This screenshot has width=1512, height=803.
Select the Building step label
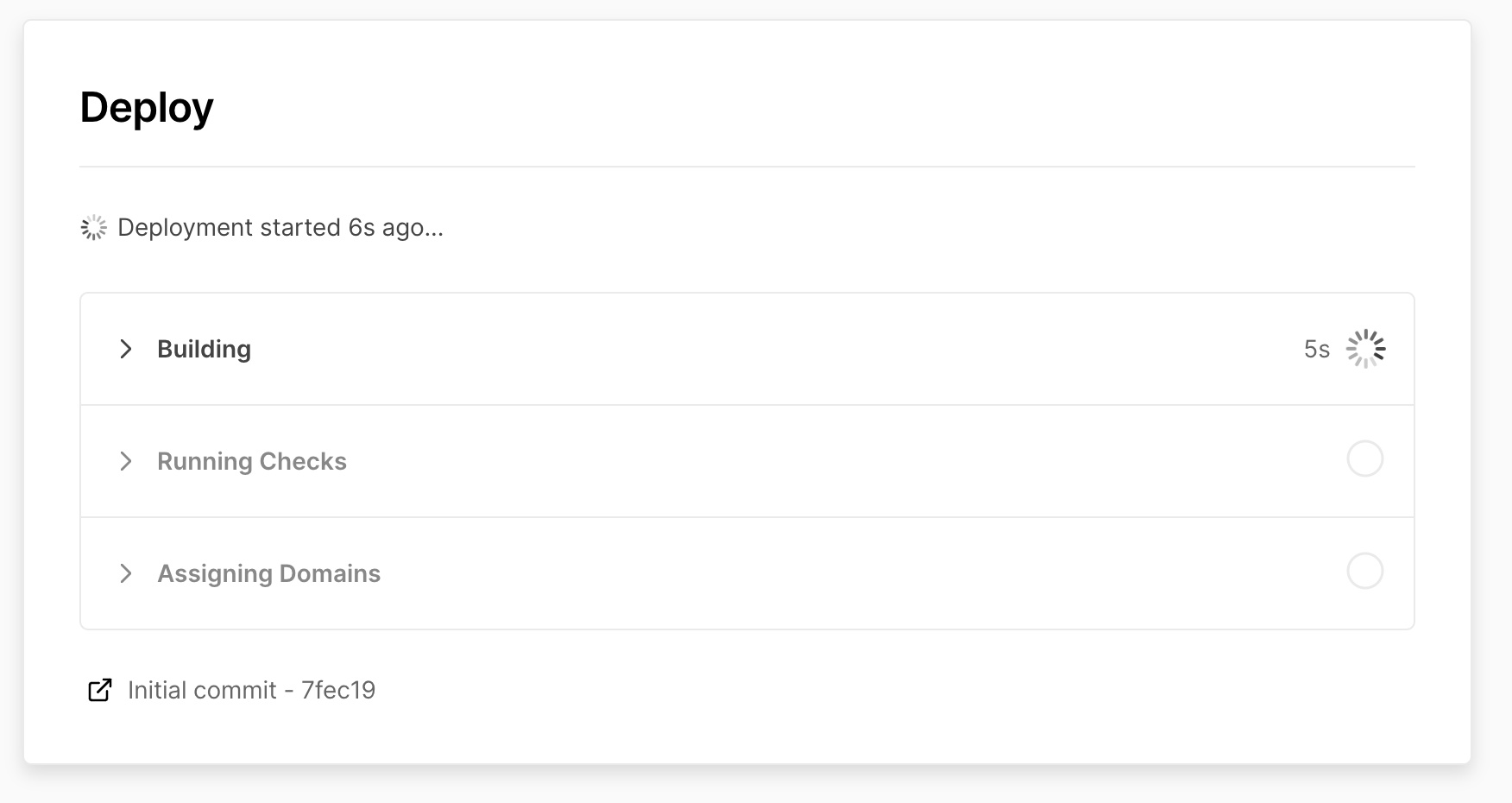204,349
